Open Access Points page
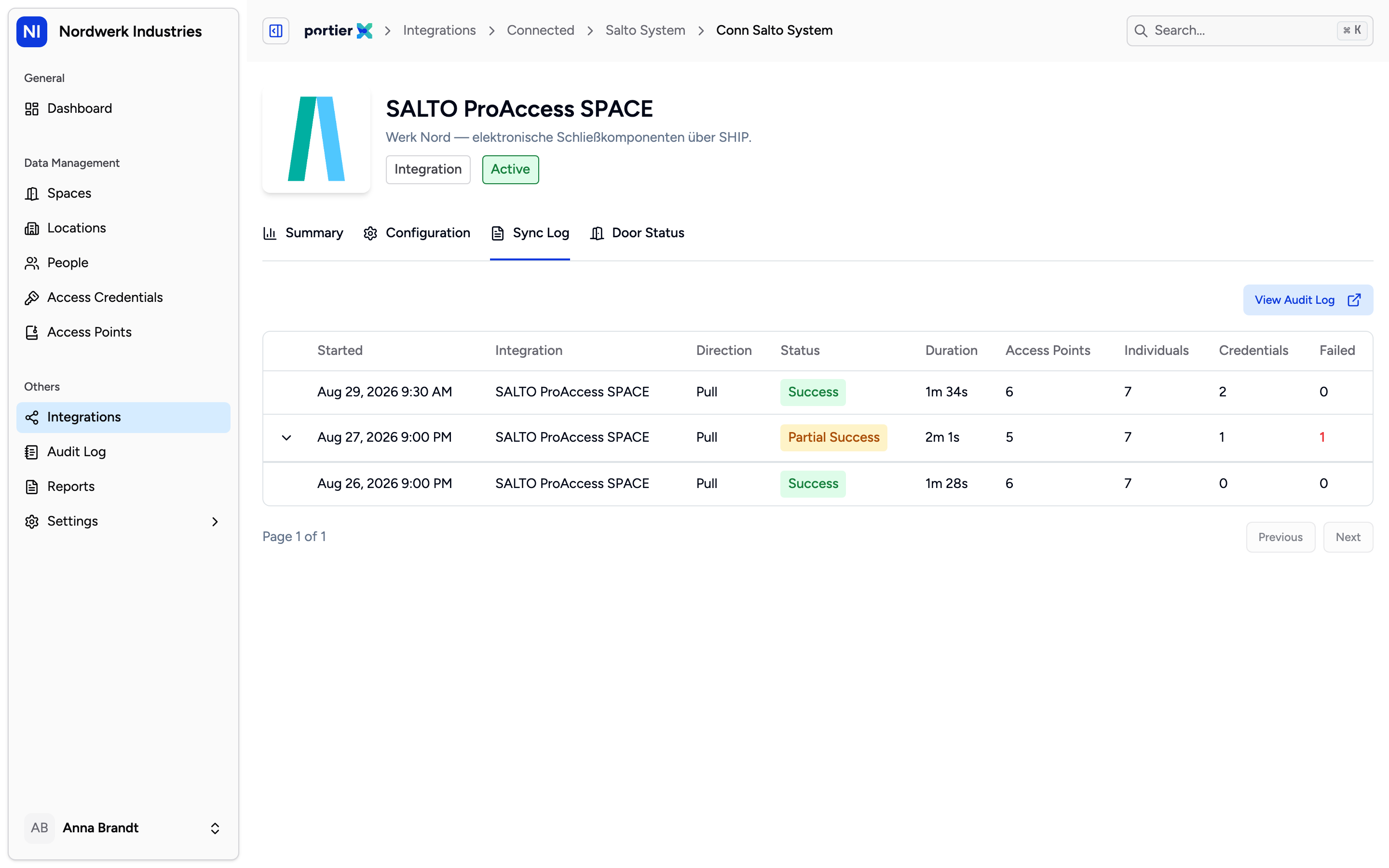Image resolution: width=1389 pixels, height=868 pixels. coord(123,332)
